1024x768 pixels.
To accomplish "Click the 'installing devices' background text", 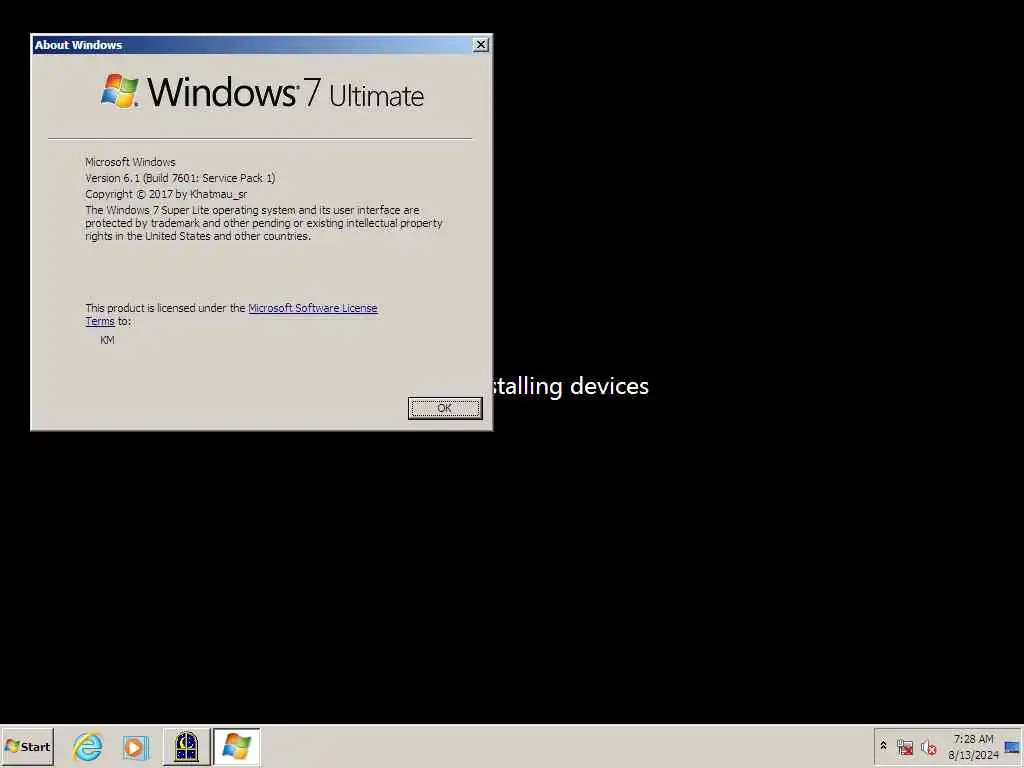I will pyautogui.click(x=571, y=386).
